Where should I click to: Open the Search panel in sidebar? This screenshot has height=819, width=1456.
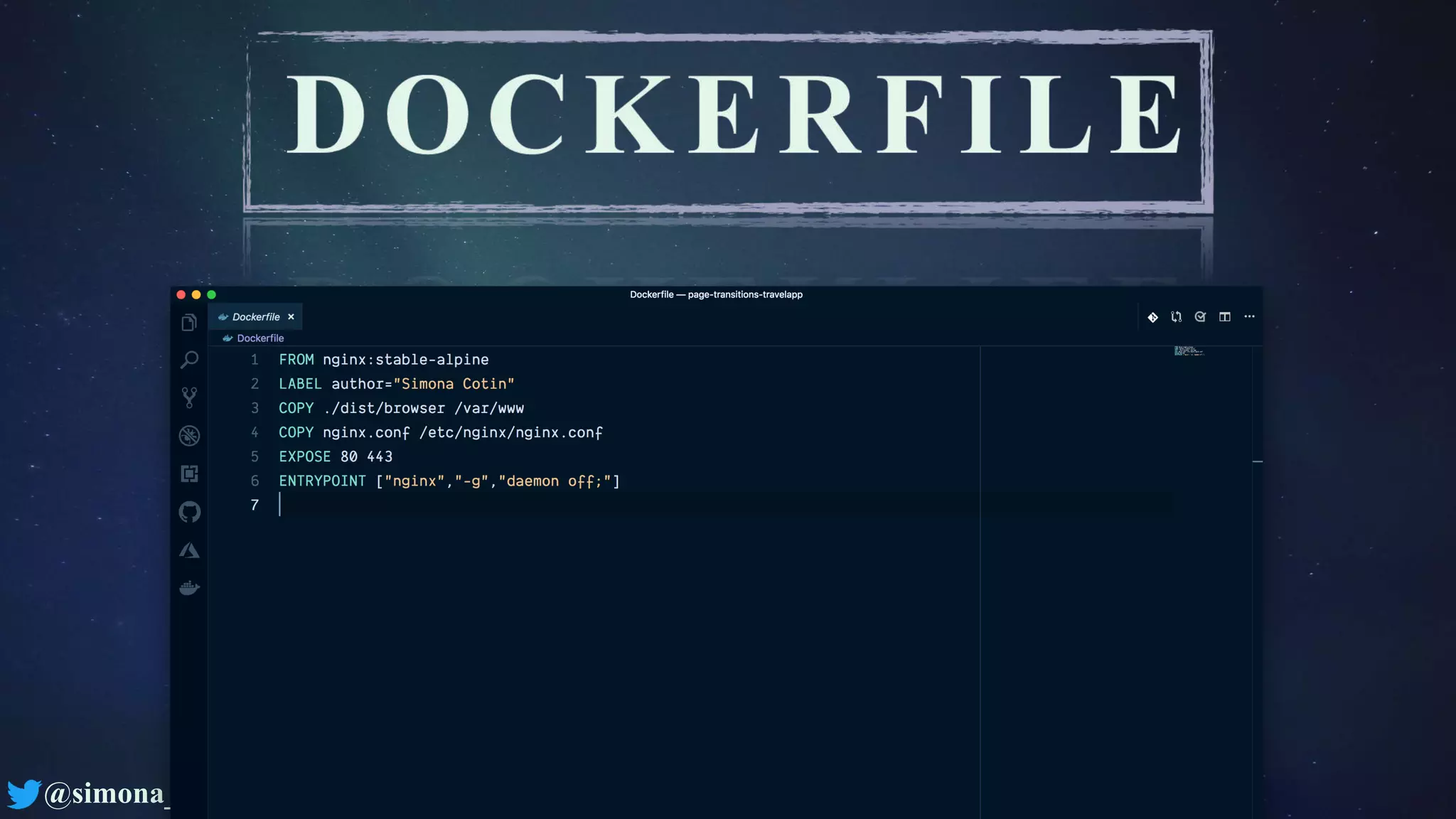[x=189, y=360]
